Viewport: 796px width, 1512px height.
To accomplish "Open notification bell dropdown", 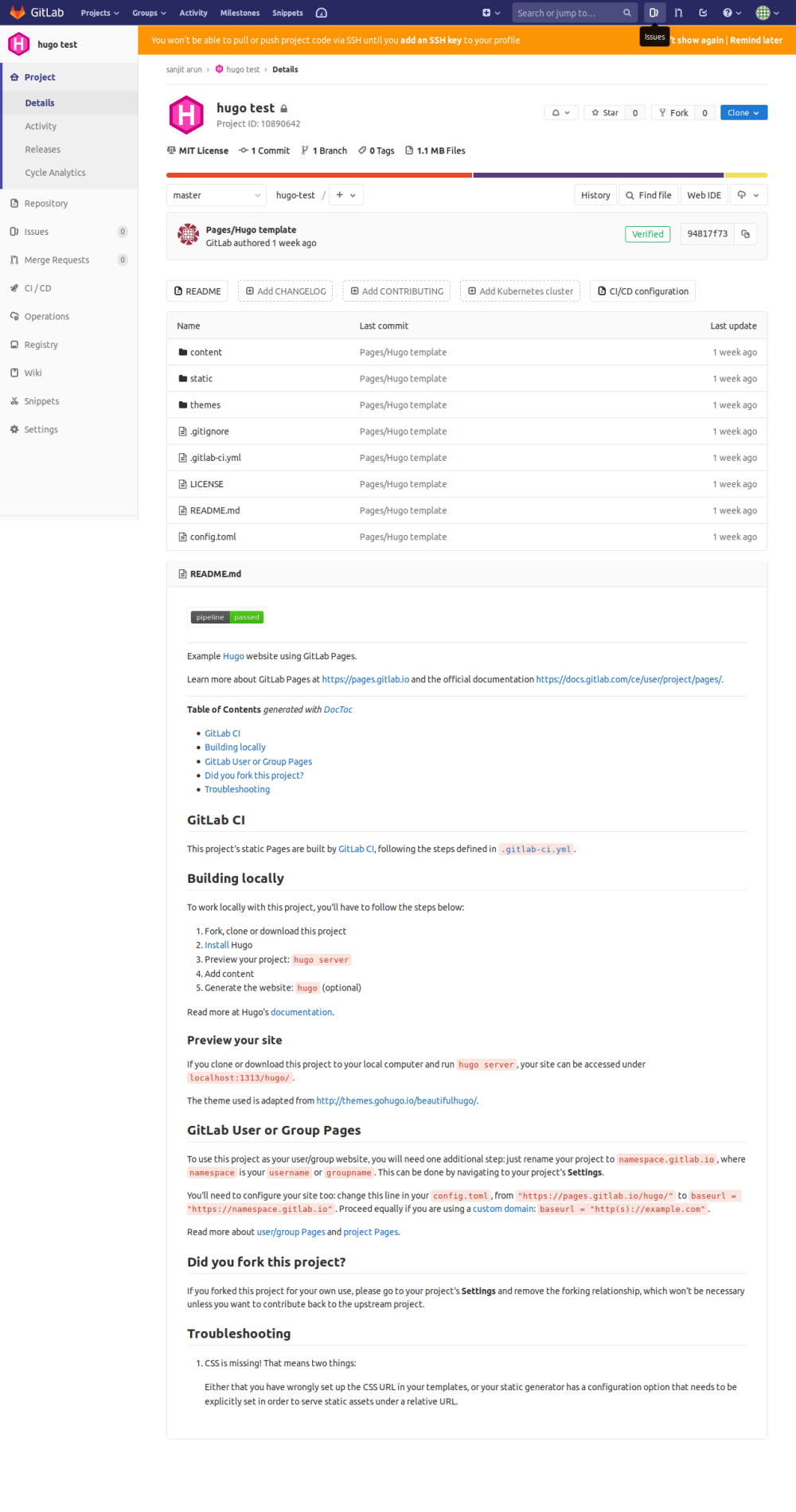I will tap(560, 113).
